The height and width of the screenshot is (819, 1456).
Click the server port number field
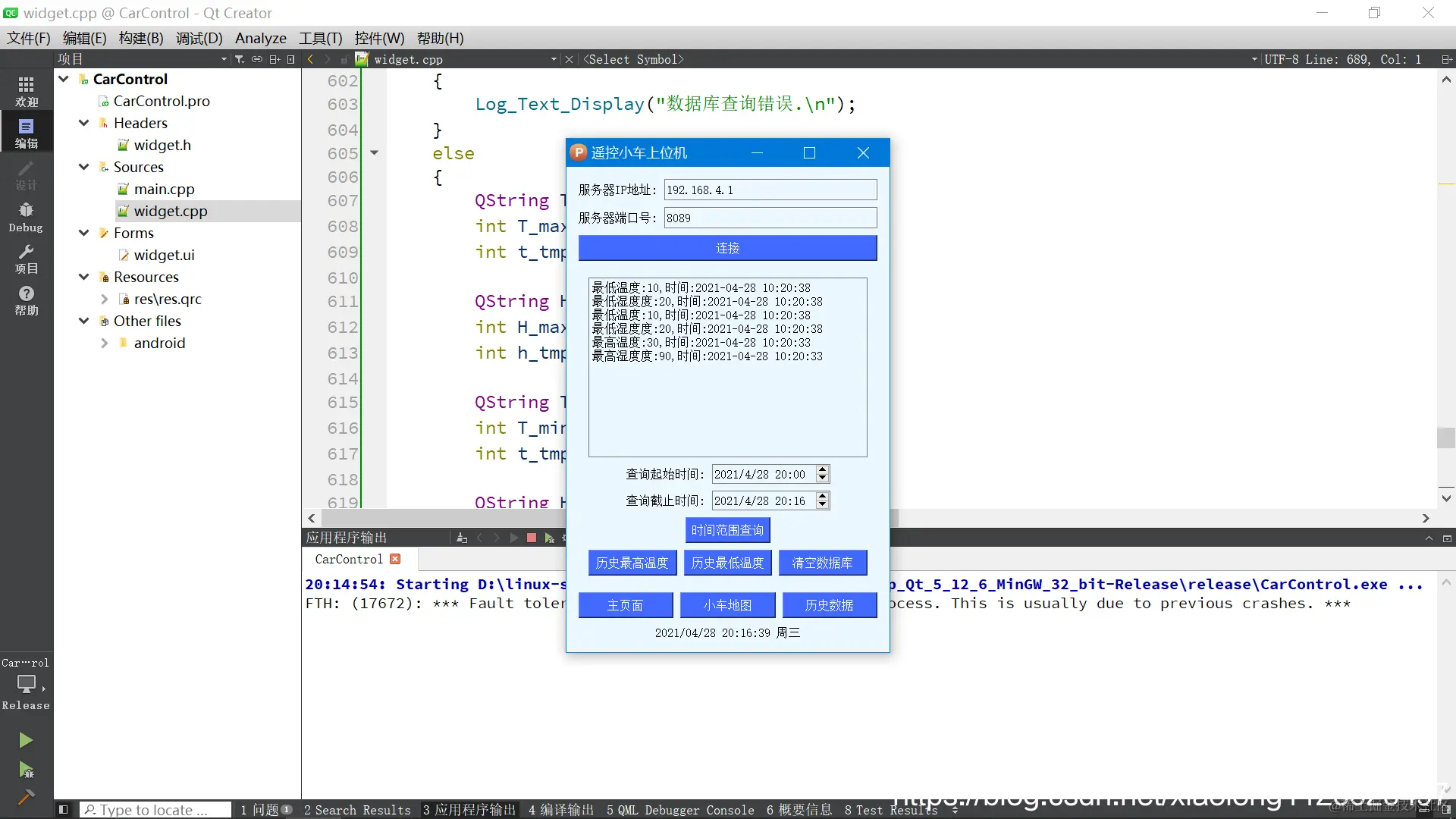click(770, 218)
